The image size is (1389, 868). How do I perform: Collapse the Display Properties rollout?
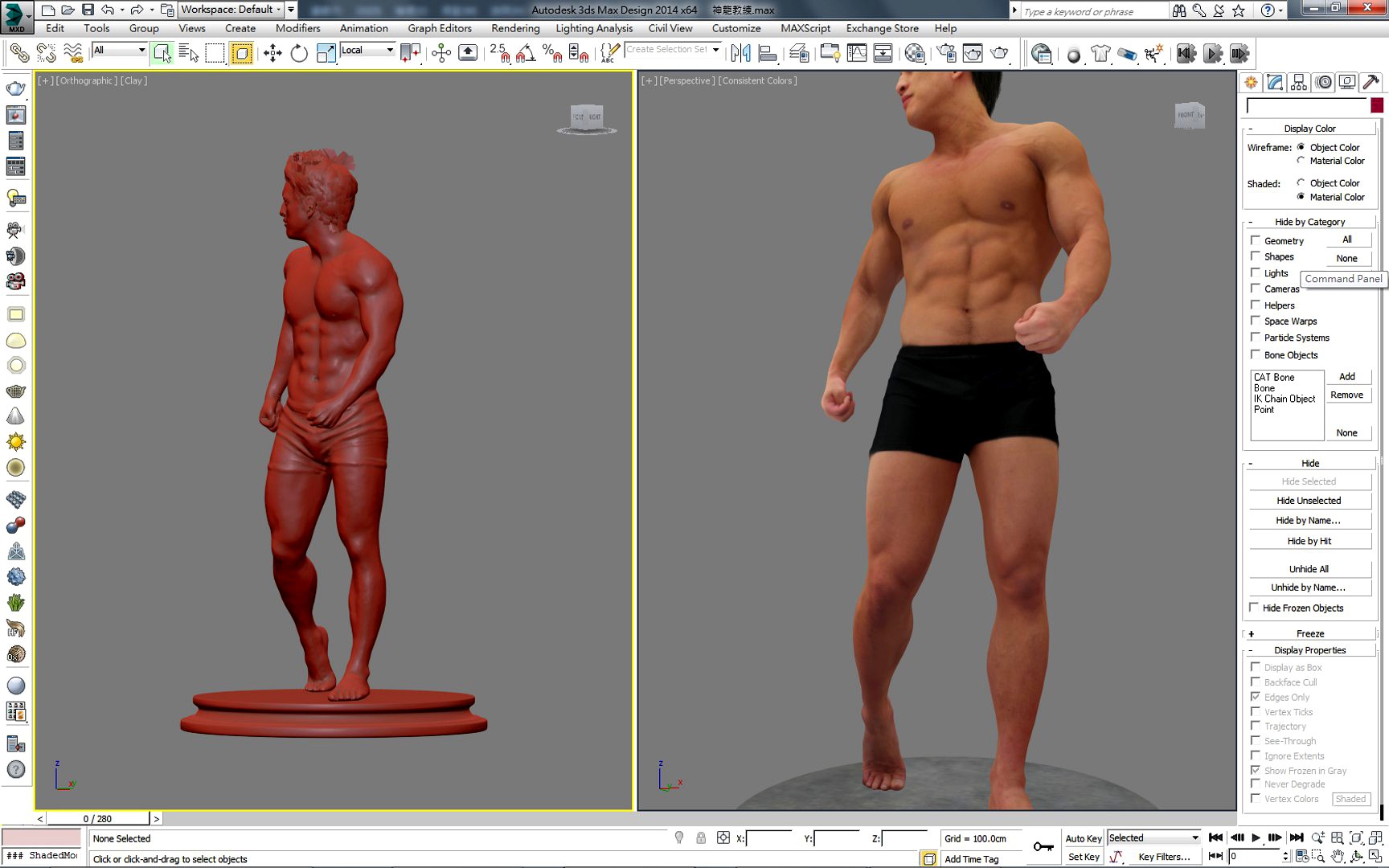pos(1309,650)
